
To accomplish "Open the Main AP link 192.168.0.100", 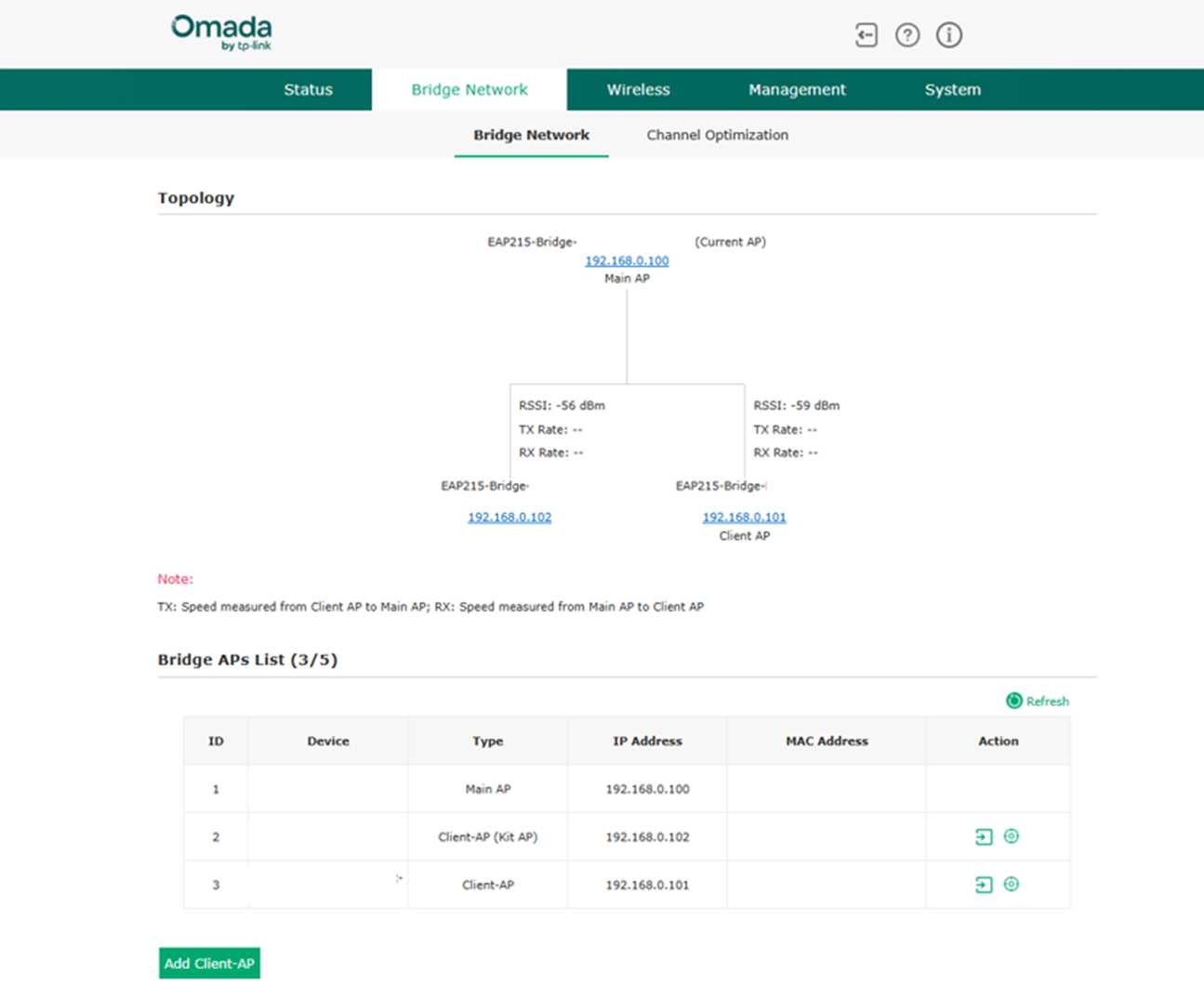I will [627, 261].
